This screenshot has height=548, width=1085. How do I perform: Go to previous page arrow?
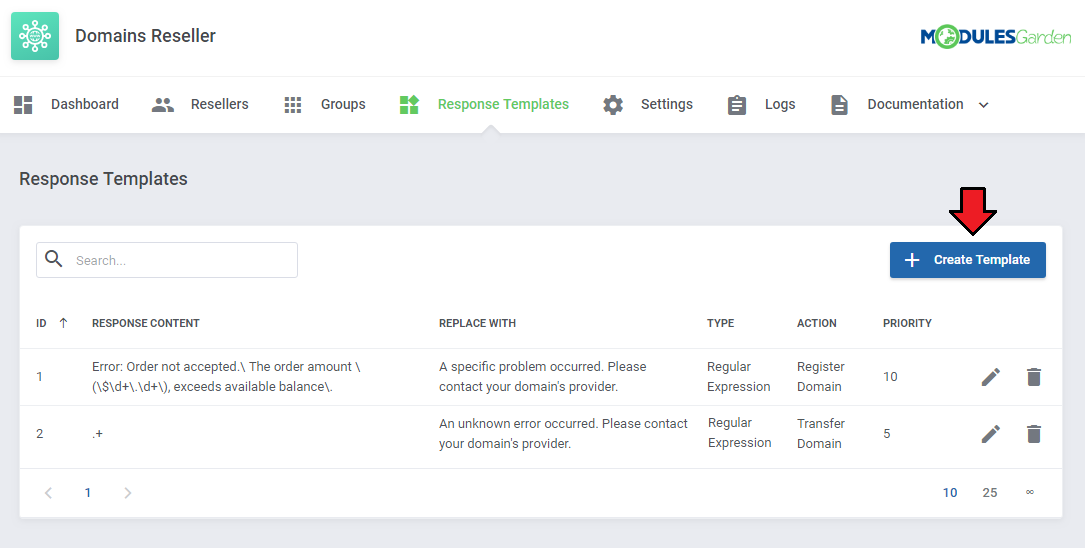48,493
